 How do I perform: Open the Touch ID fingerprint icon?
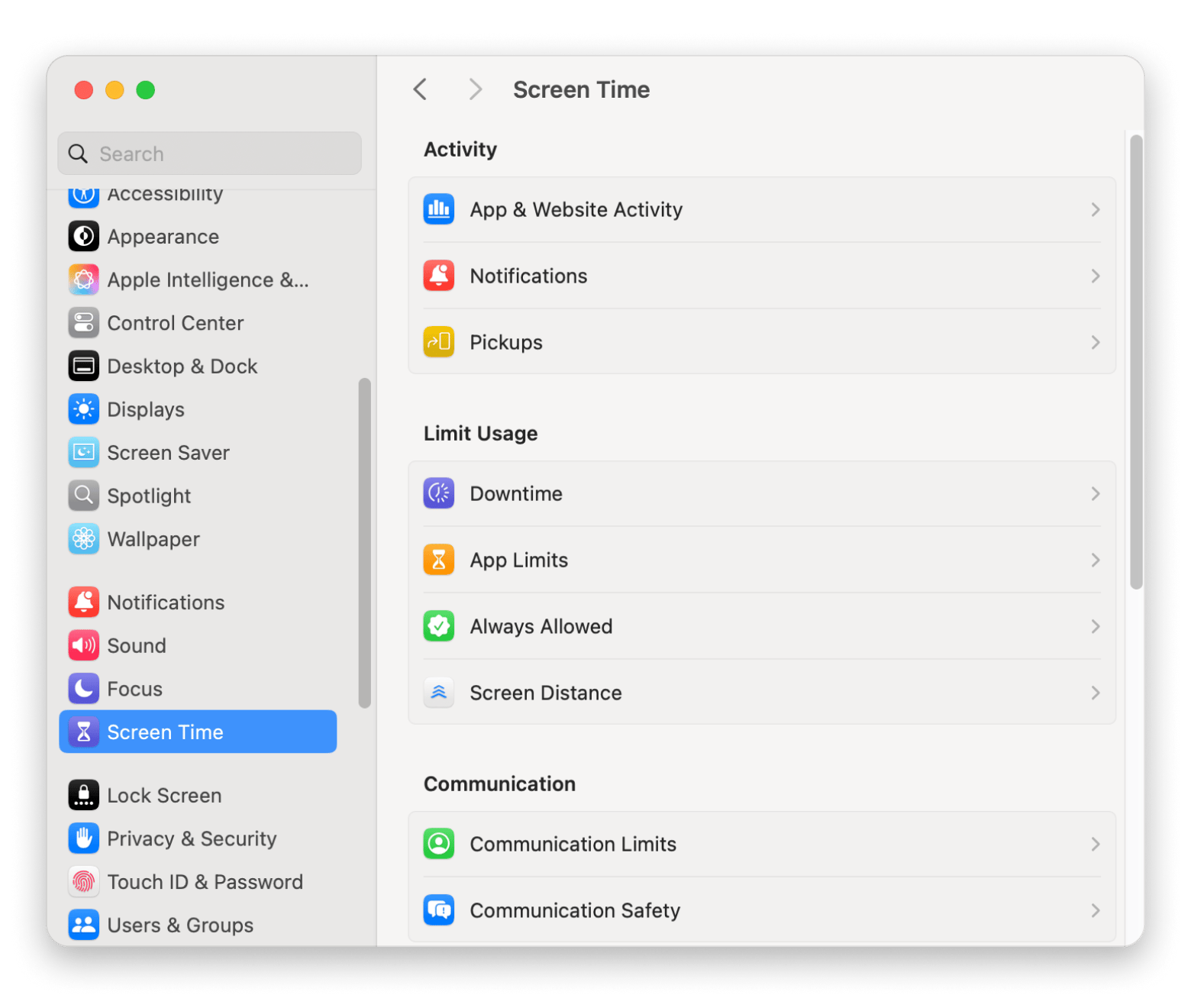coord(84,882)
